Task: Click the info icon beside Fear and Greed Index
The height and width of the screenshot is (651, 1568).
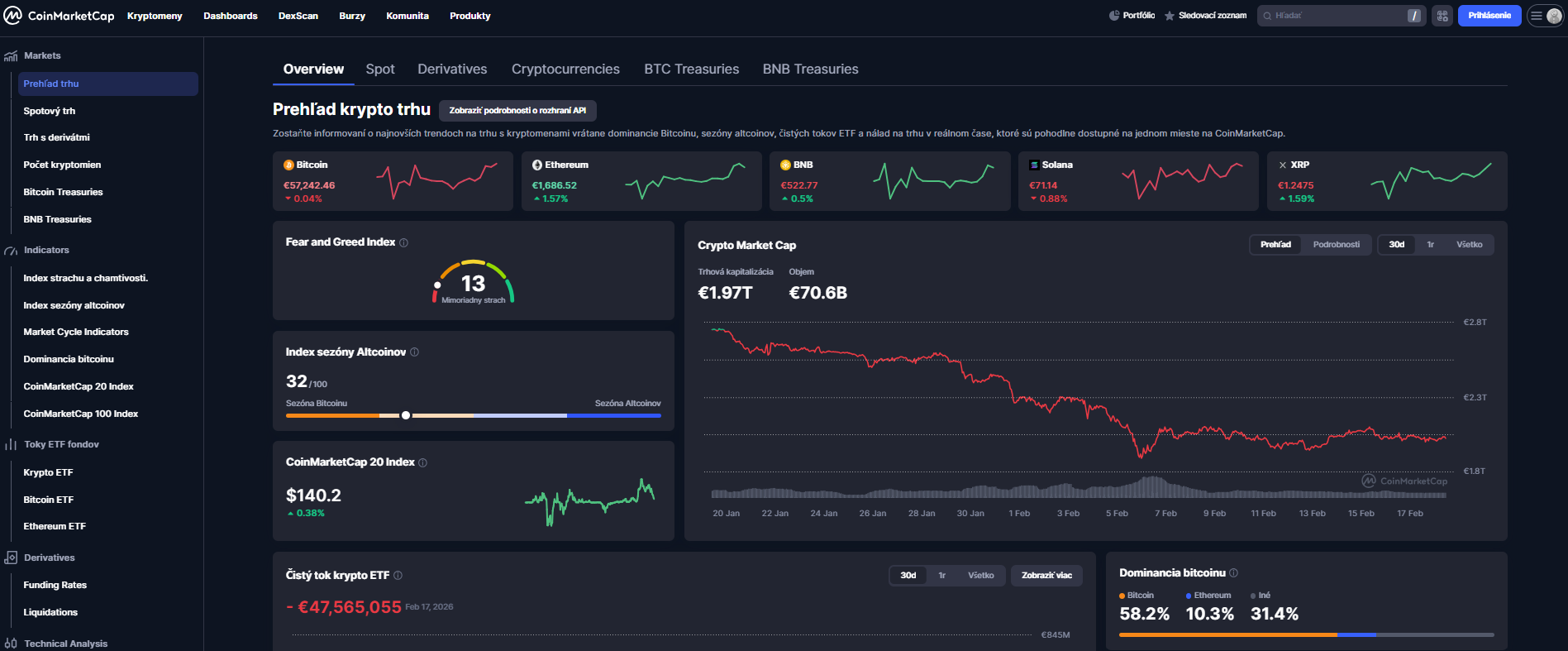Action: [403, 242]
